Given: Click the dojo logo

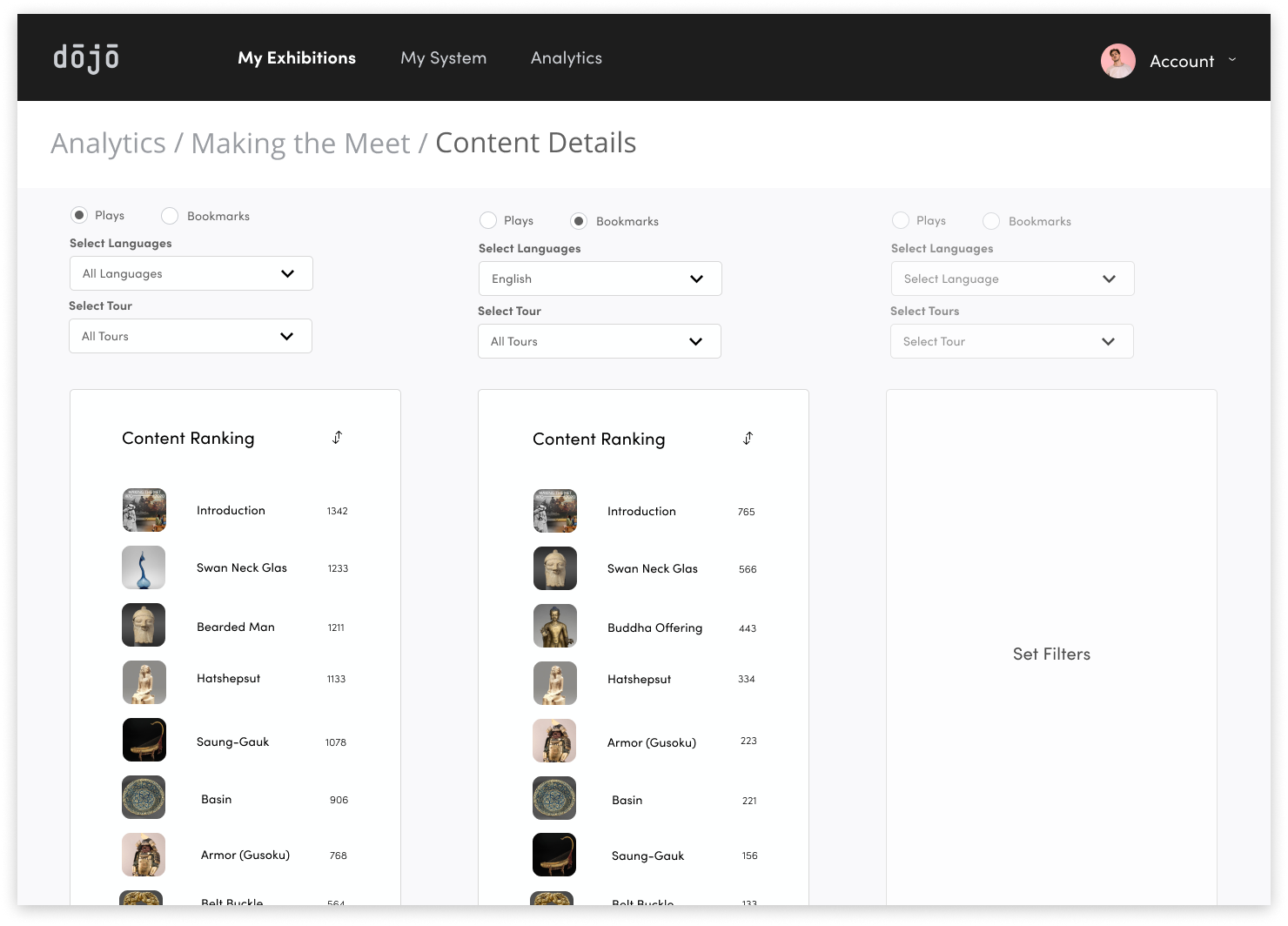Looking at the screenshot, I should pyautogui.click(x=86, y=58).
